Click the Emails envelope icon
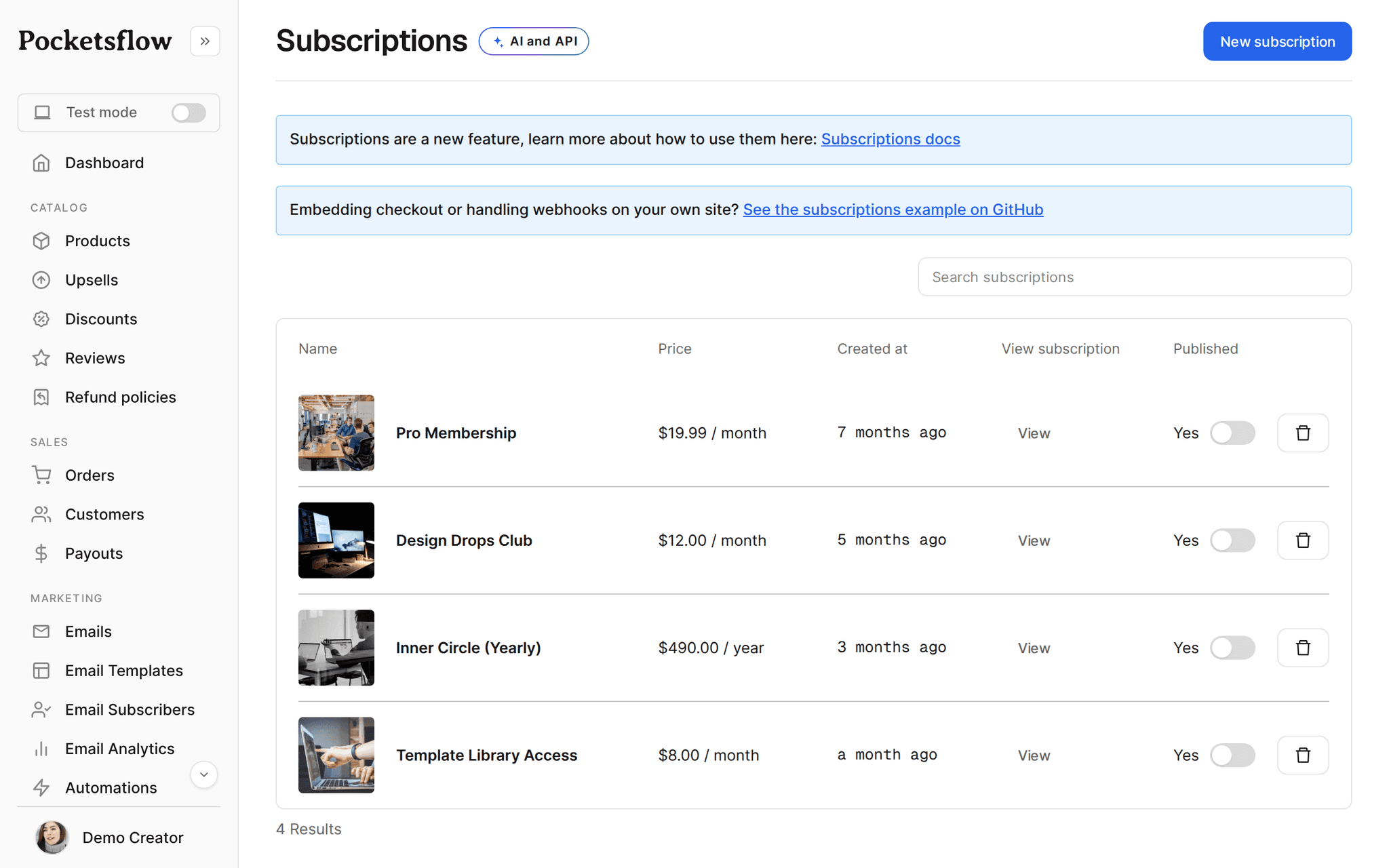 41,631
